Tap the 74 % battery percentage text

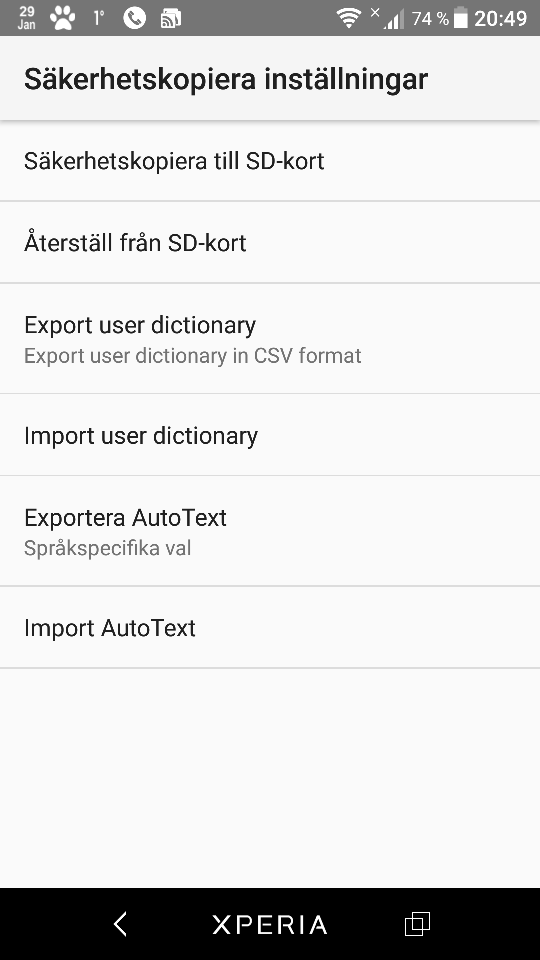pos(430,19)
